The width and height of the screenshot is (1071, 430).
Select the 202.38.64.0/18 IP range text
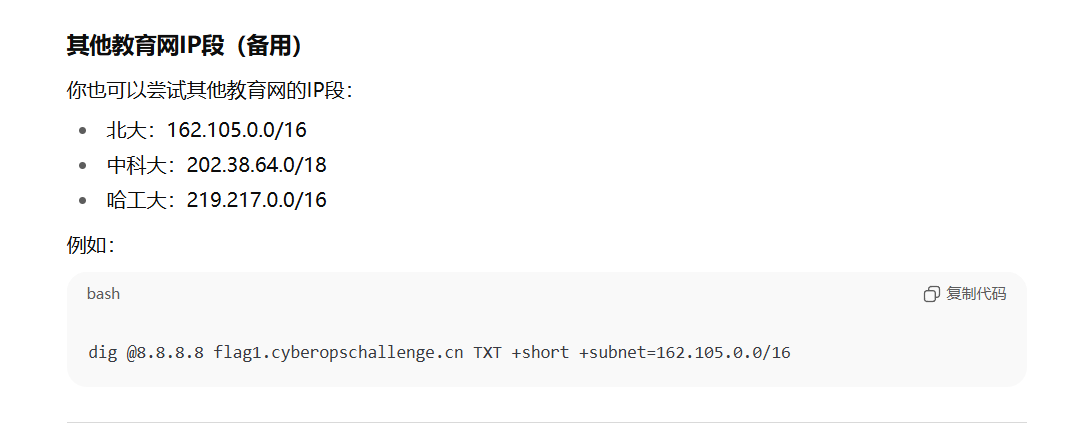tap(256, 165)
